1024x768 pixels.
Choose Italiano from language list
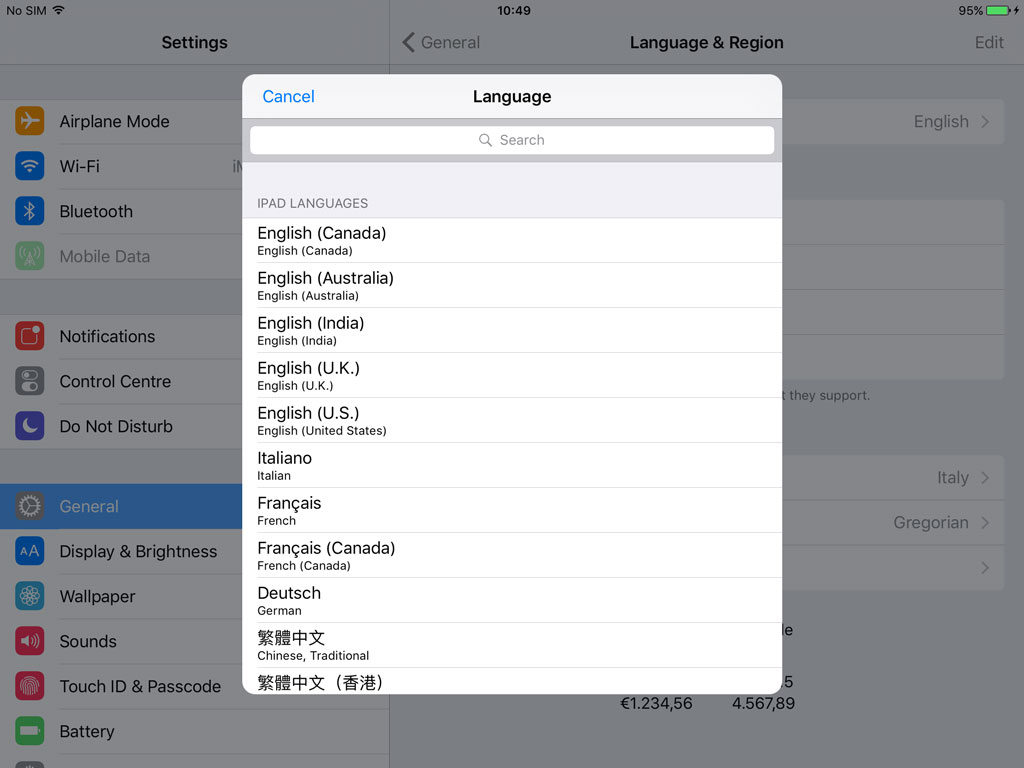[x=512, y=465]
